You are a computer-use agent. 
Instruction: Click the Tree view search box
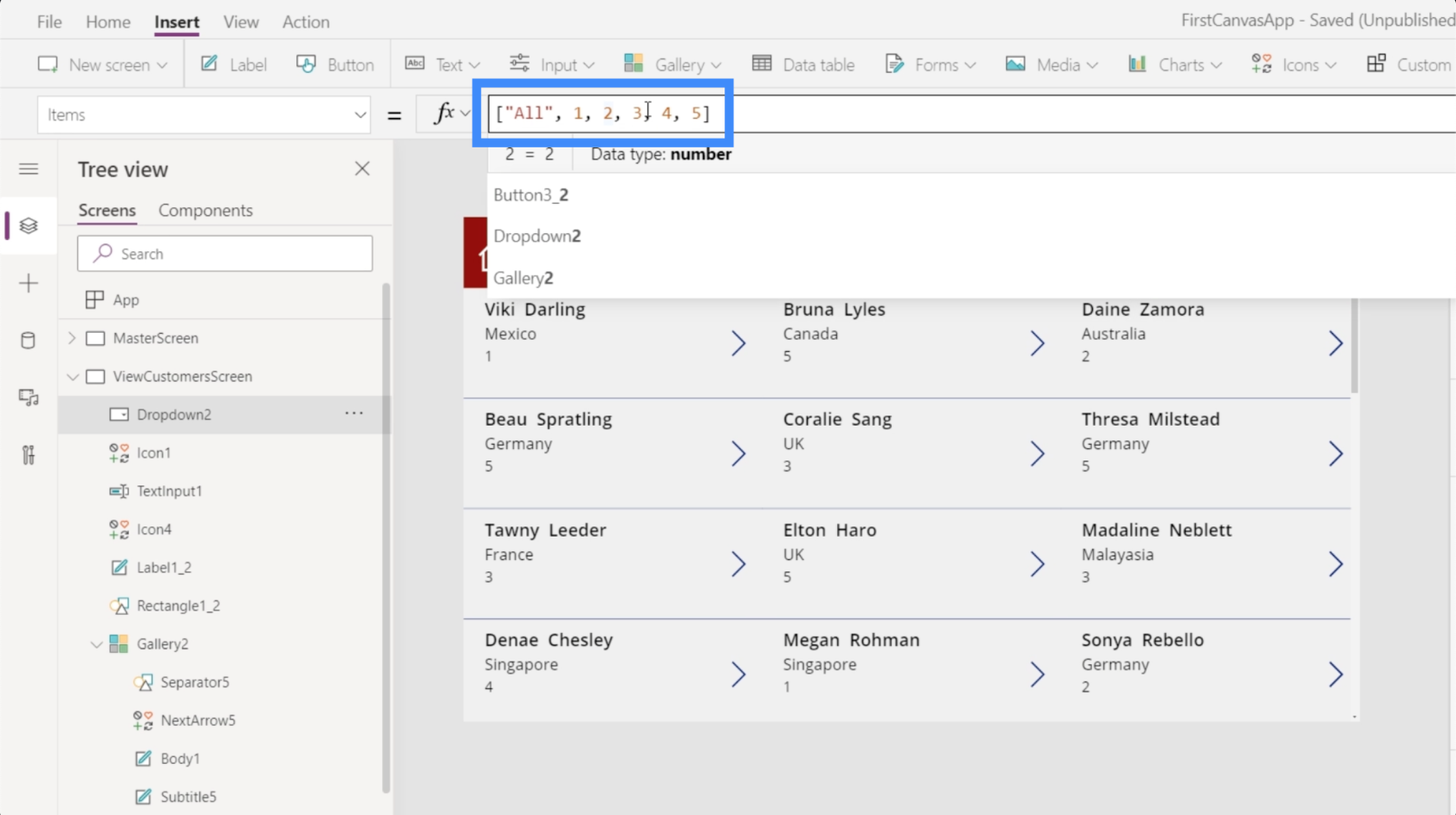(224, 253)
